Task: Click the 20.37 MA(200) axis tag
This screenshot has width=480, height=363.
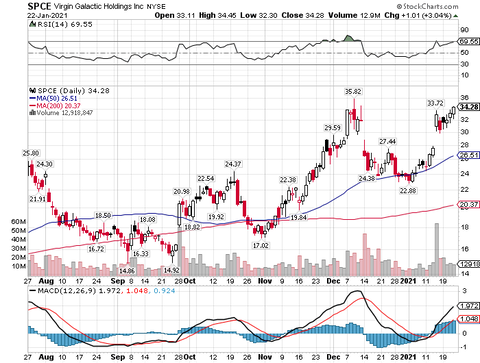Action: [469, 205]
